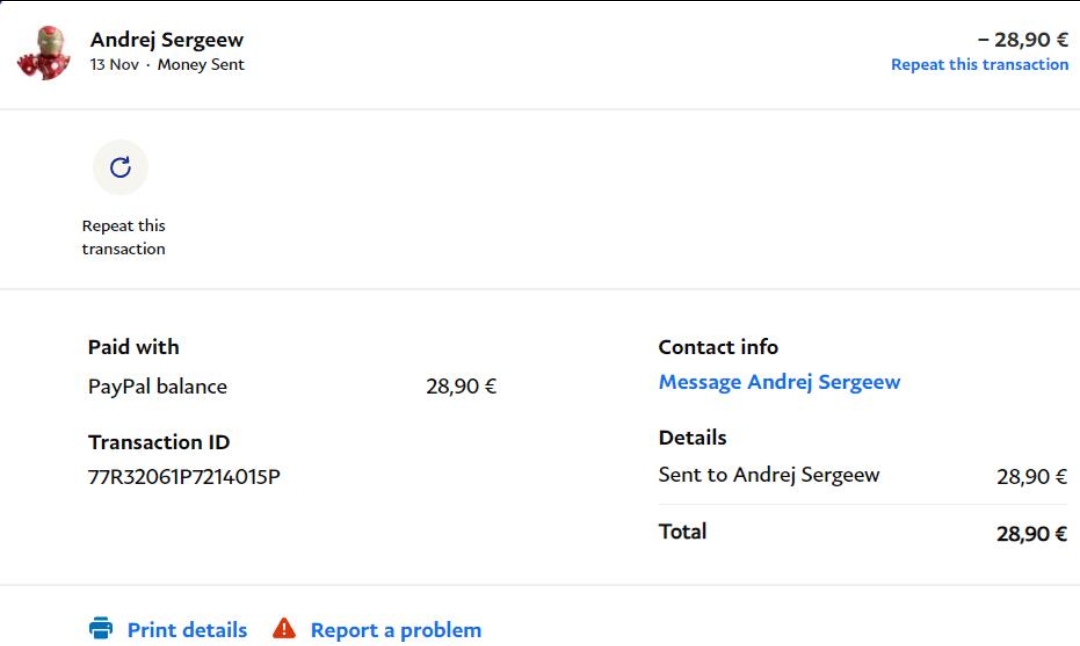Click the Sent to Andrej Sergeew line

tap(768, 475)
